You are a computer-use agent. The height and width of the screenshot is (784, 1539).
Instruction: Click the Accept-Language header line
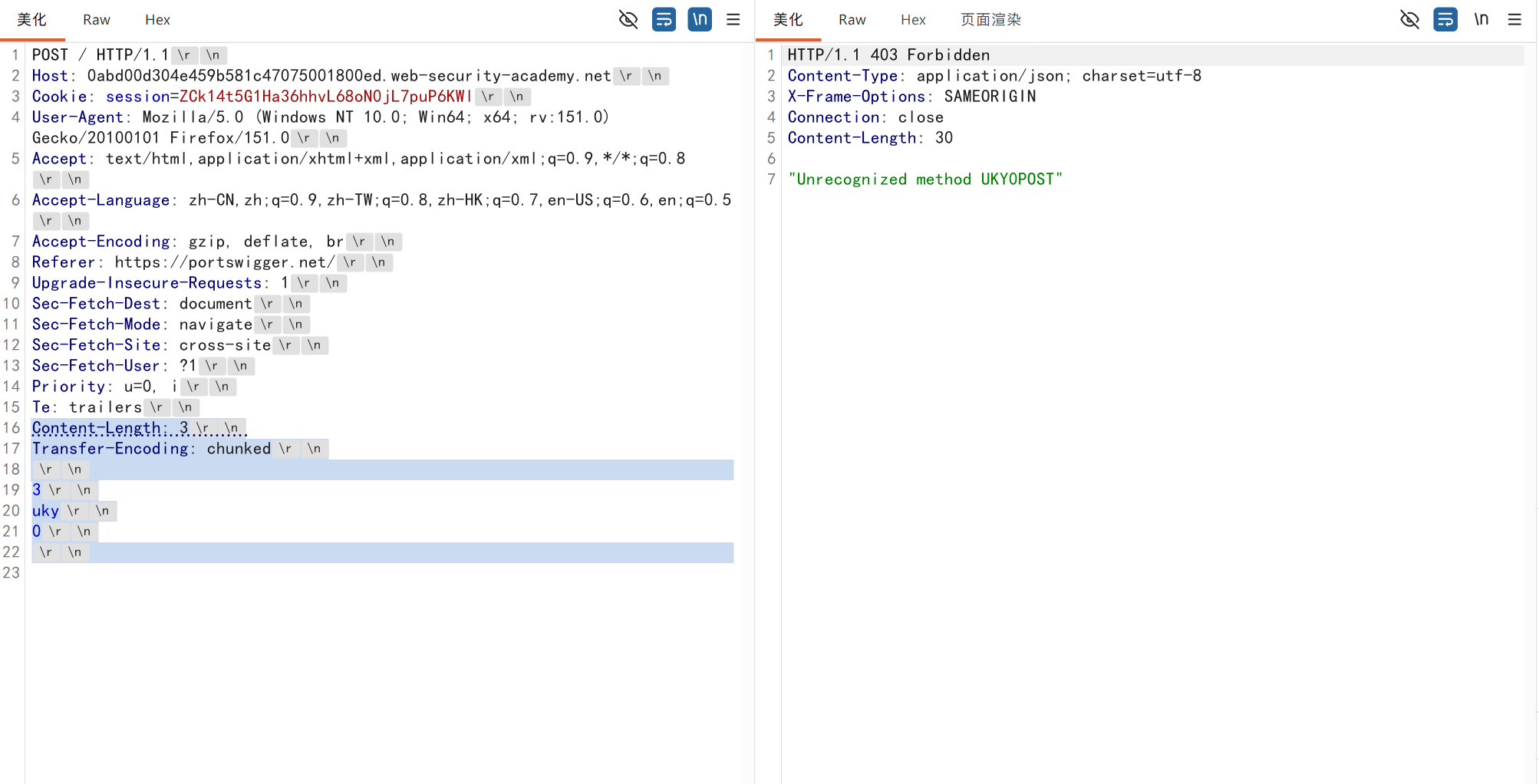pos(381,200)
